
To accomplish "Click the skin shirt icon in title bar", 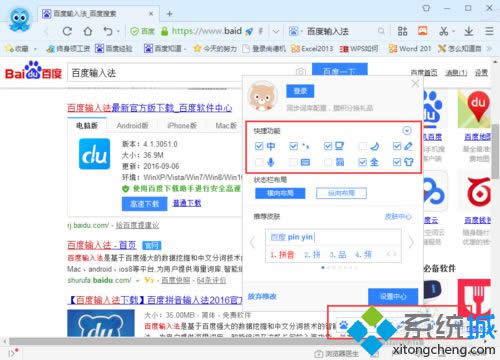I will (426, 8).
